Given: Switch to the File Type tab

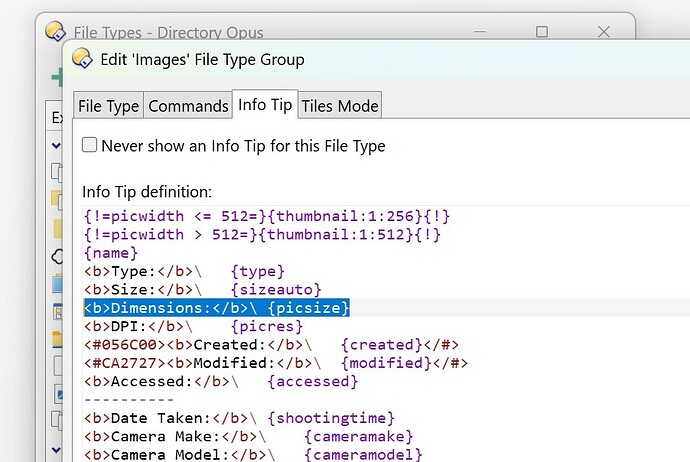Looking at the screenshot, I should [108, 106].
